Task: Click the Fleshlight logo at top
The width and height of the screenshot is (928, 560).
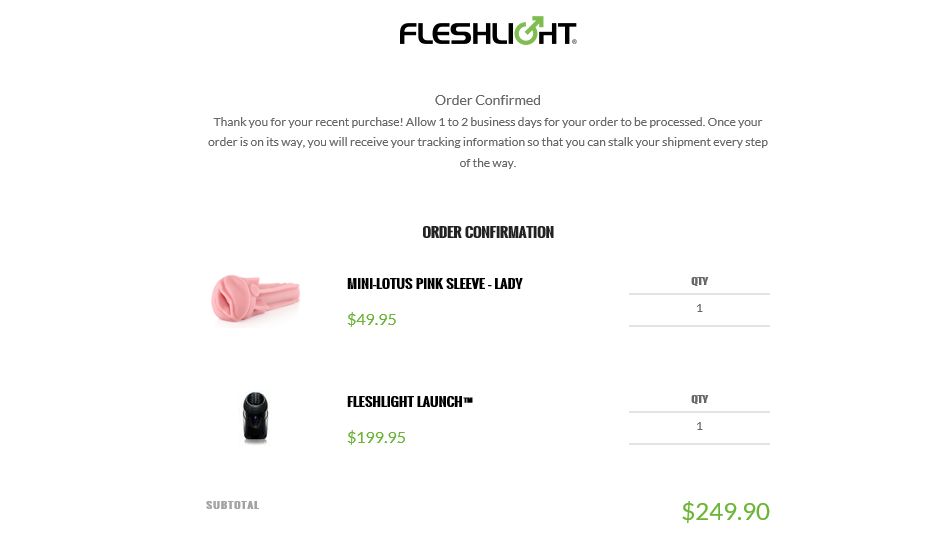Action: 487,32
